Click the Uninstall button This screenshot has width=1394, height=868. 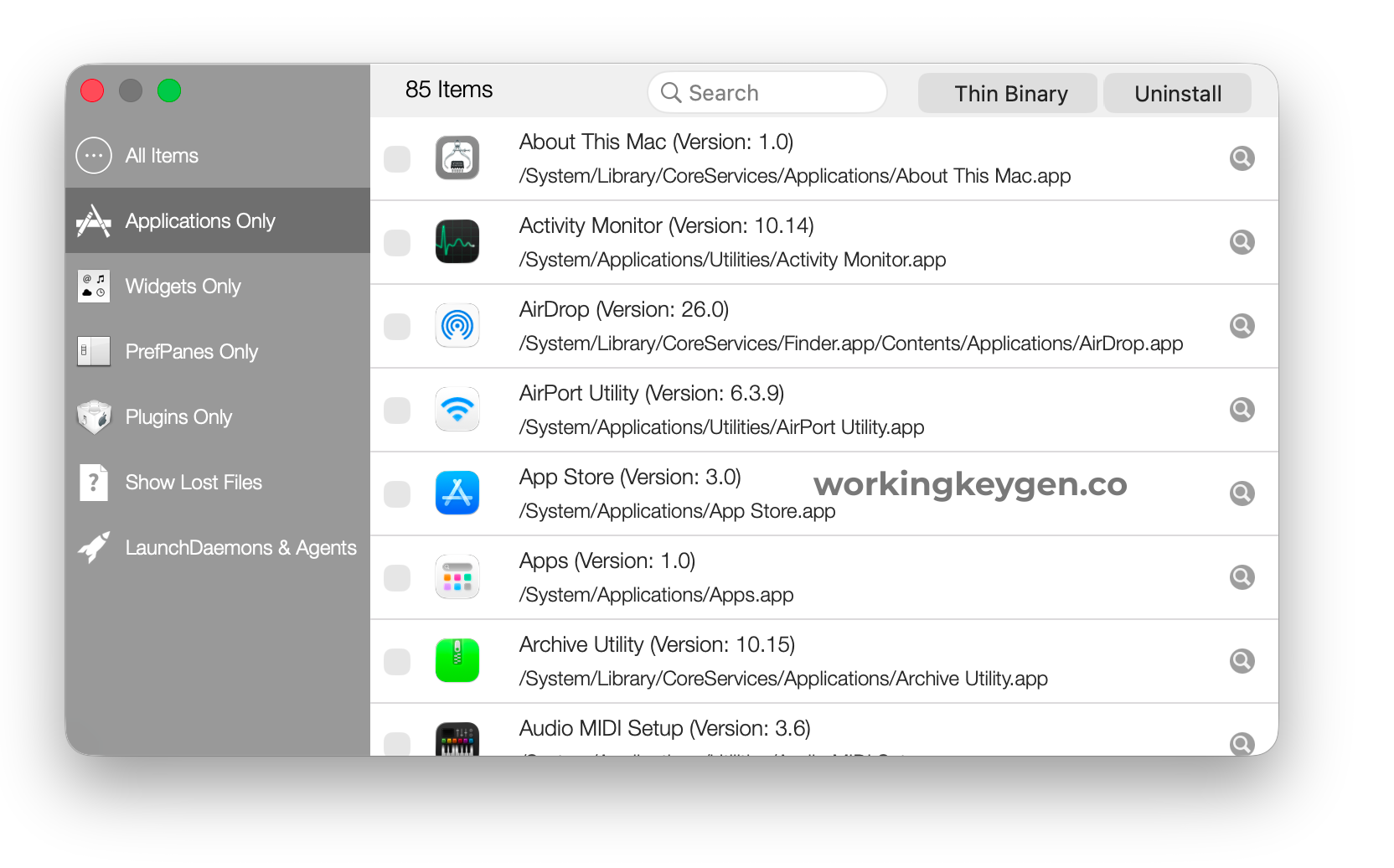[x=1177, y=93]
